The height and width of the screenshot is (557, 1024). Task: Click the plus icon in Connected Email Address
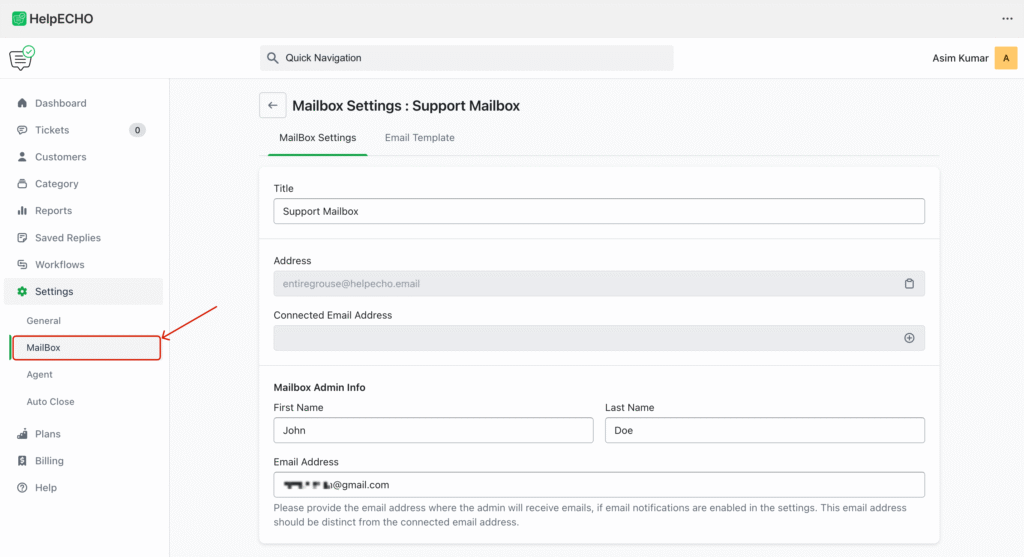(909, 338)
